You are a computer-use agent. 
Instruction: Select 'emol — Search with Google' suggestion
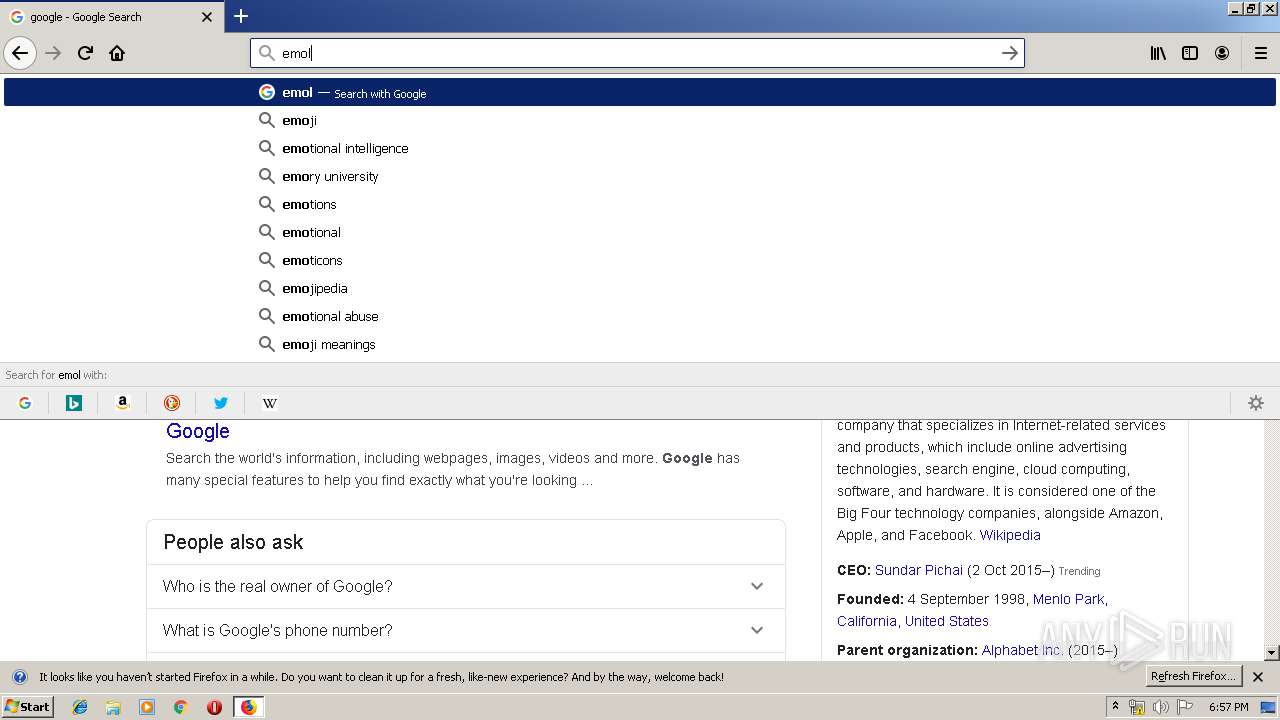[x=640, y=92]
